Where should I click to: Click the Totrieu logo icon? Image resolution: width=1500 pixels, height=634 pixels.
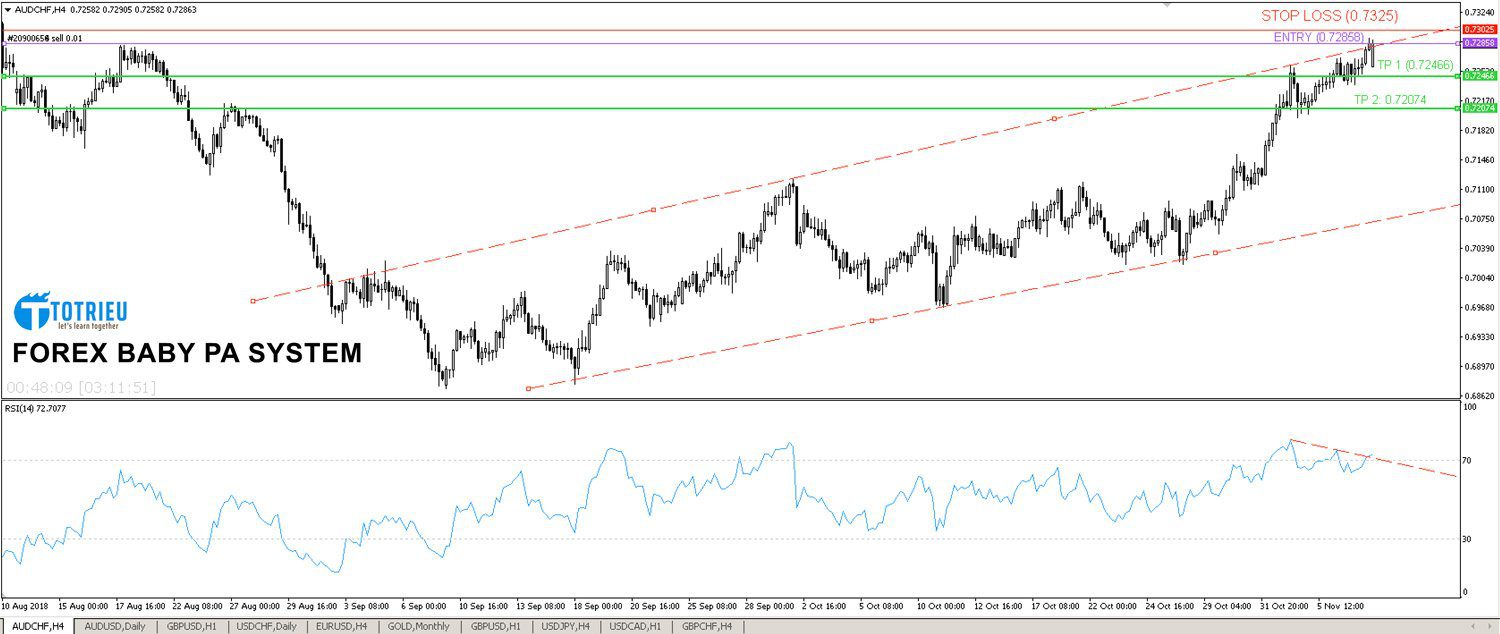pyautogui.click(x=32, y=311)
